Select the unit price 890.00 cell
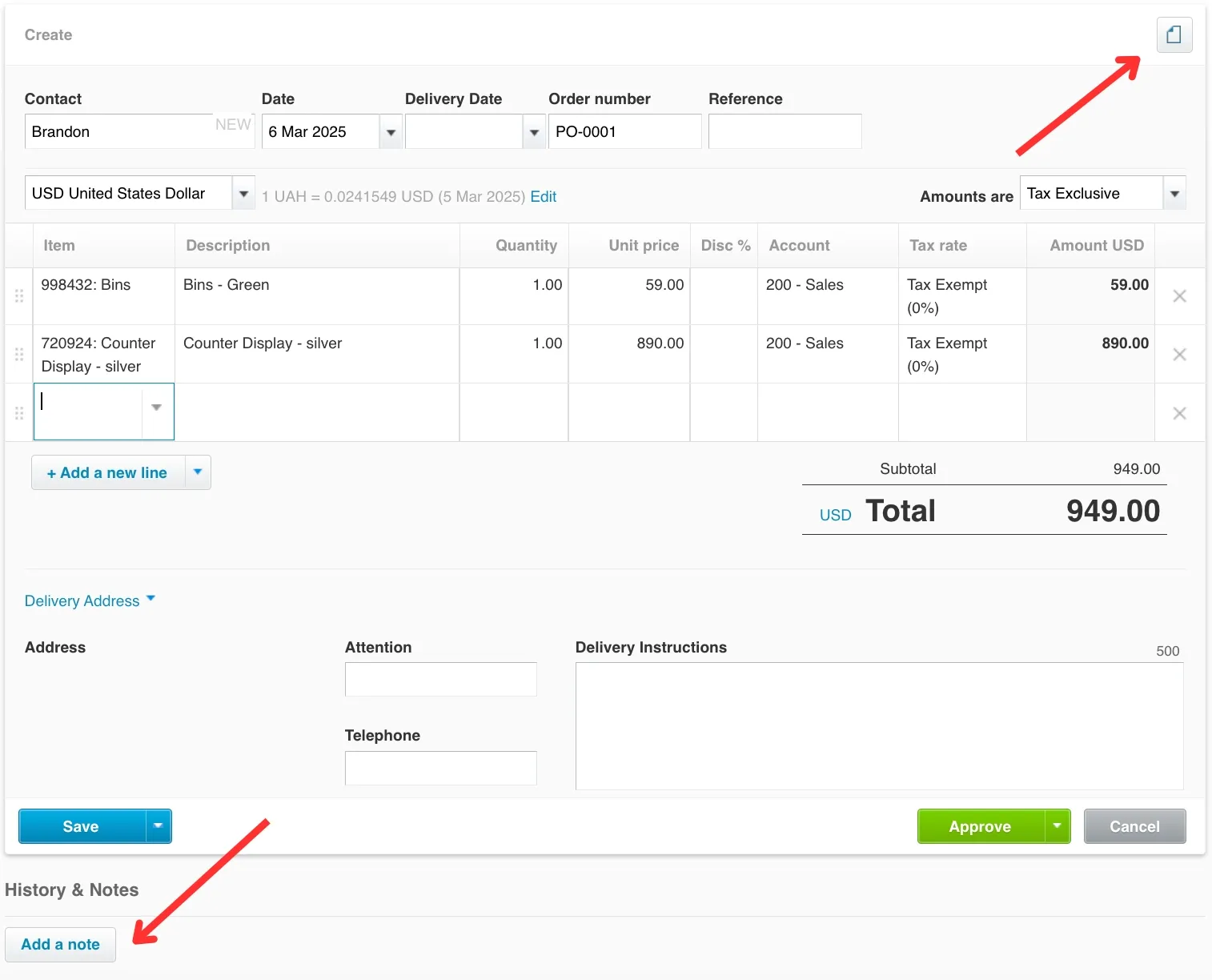 point(629,354)
